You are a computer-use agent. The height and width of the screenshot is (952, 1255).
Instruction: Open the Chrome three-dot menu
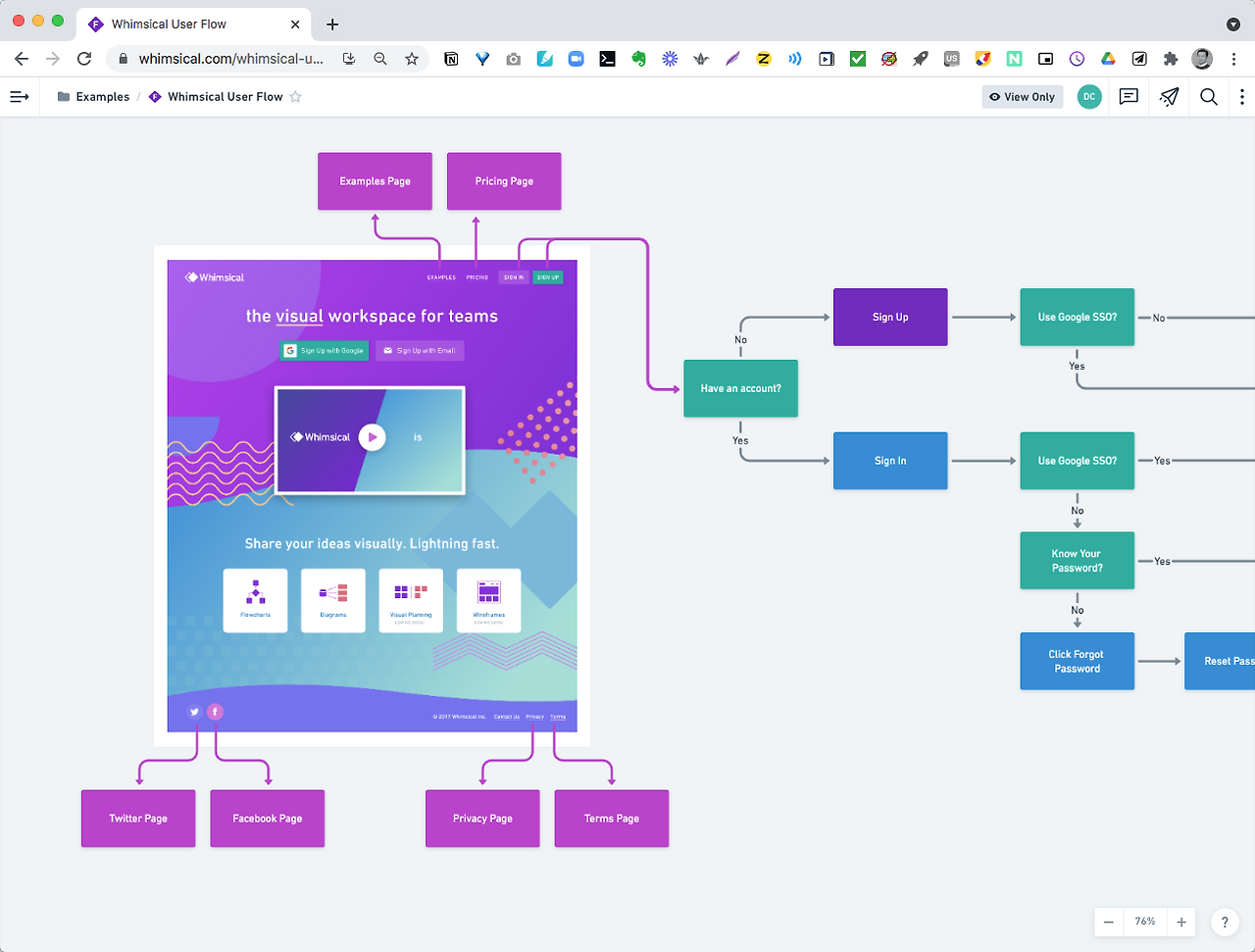coord(1233,59)
